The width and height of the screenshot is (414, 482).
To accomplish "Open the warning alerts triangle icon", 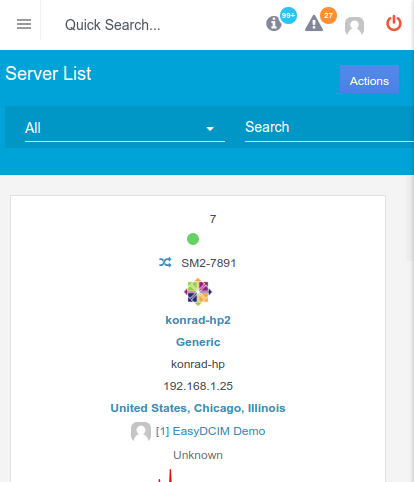I will coord(314,24).
